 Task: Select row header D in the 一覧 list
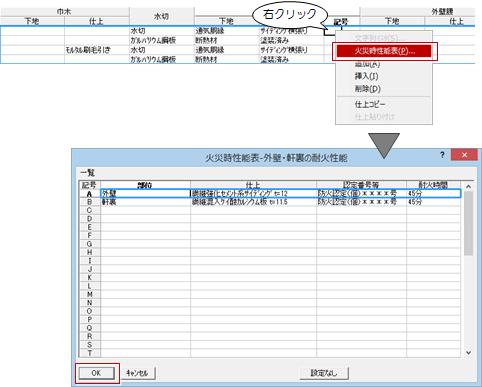tap(89, 219)
